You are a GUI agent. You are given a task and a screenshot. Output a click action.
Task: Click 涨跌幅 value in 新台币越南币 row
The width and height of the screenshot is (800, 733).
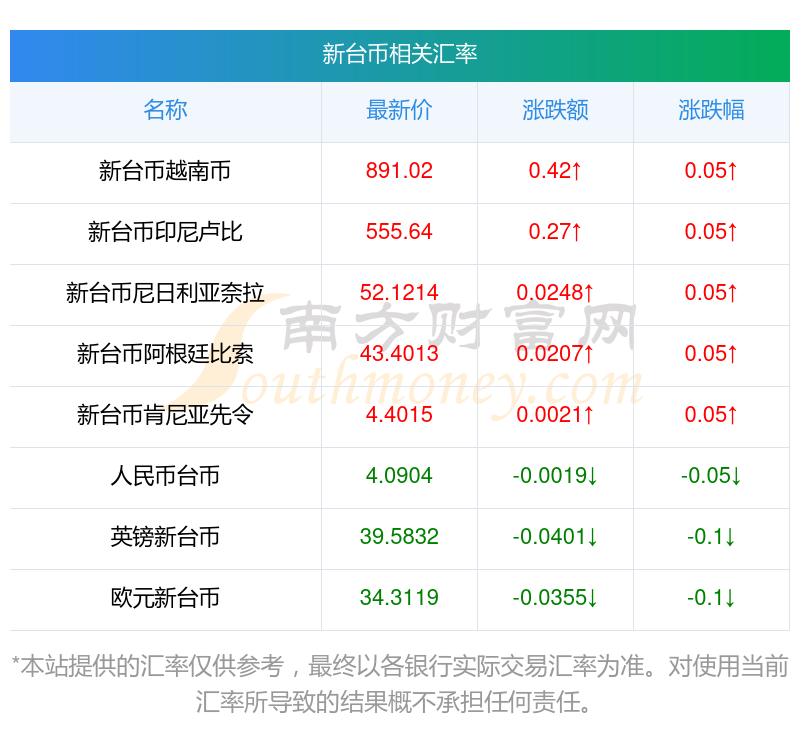(711, 171)
